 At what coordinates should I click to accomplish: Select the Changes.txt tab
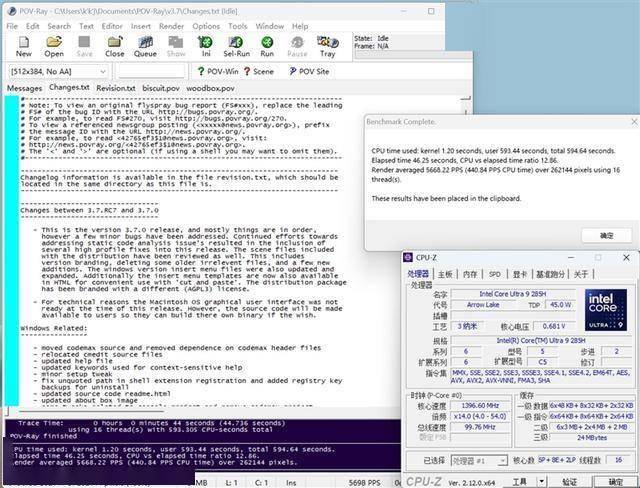pyautogui.click(x=69, y=87)
